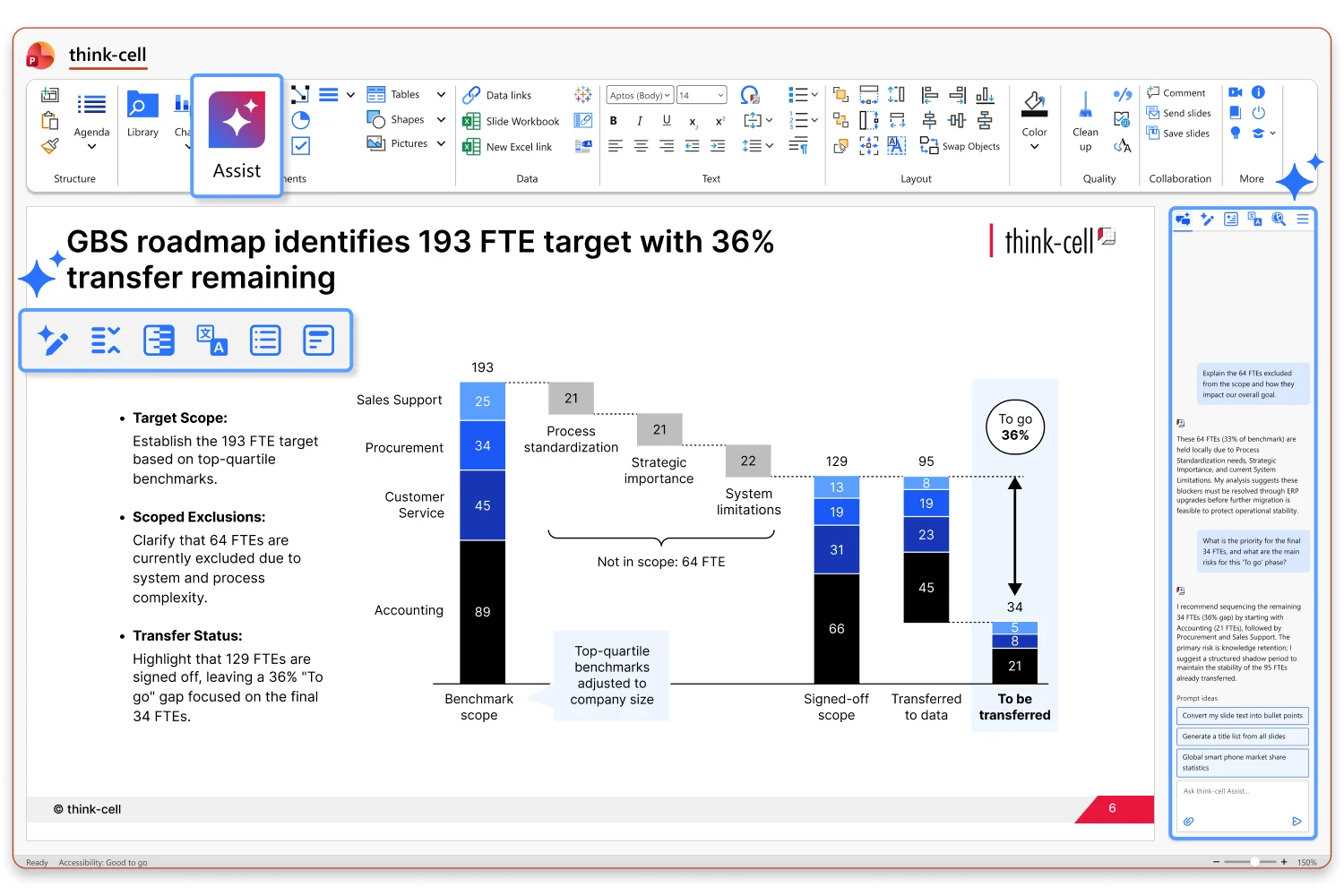
Task: Toggle superscript formatting
Action: coord(719,121)
